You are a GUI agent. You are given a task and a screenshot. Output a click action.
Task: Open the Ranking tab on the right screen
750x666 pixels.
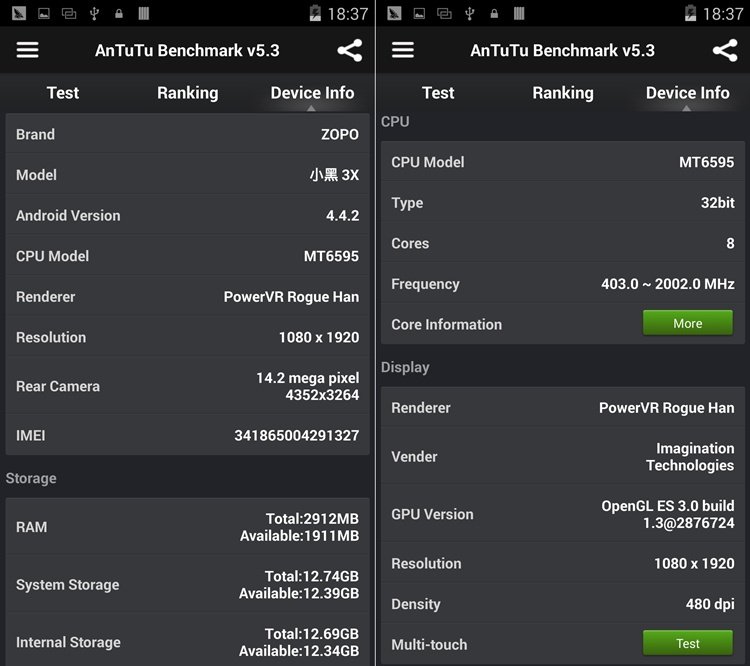pyautogui.click(x=562, y=93)
